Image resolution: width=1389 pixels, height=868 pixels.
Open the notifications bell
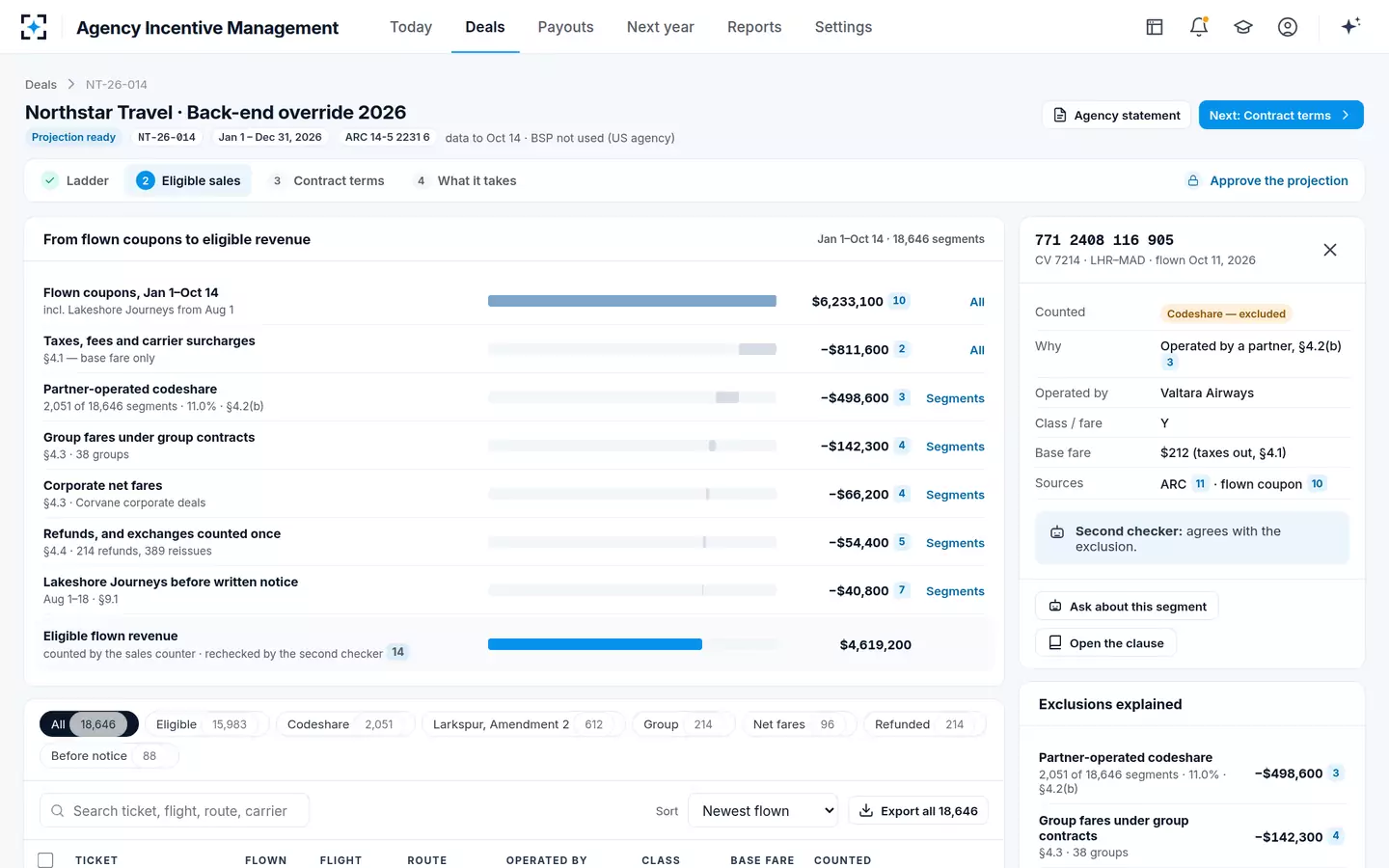[1199, 27]
